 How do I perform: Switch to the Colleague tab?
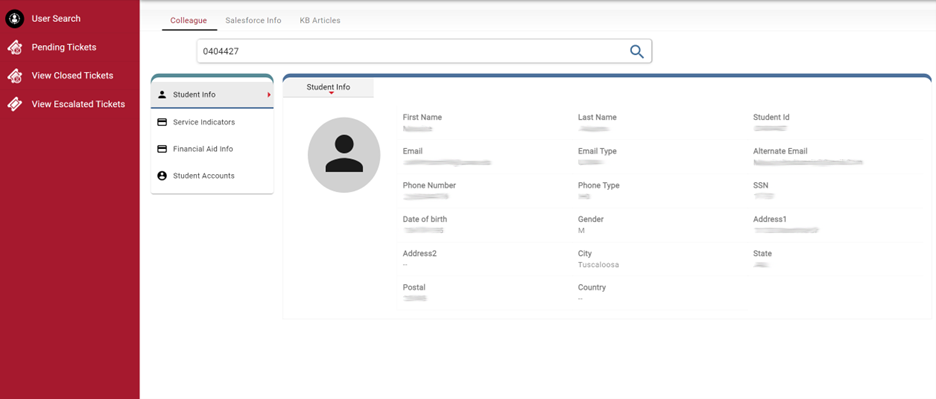pos(189,20)
